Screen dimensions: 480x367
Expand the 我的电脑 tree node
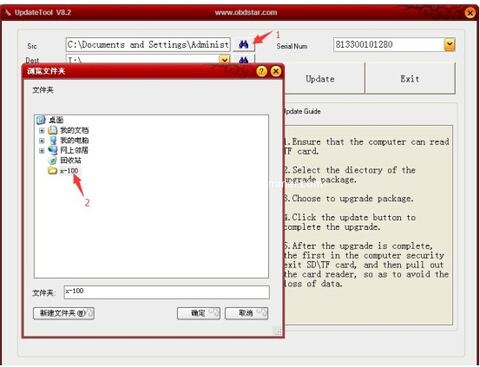click(42, 140)
